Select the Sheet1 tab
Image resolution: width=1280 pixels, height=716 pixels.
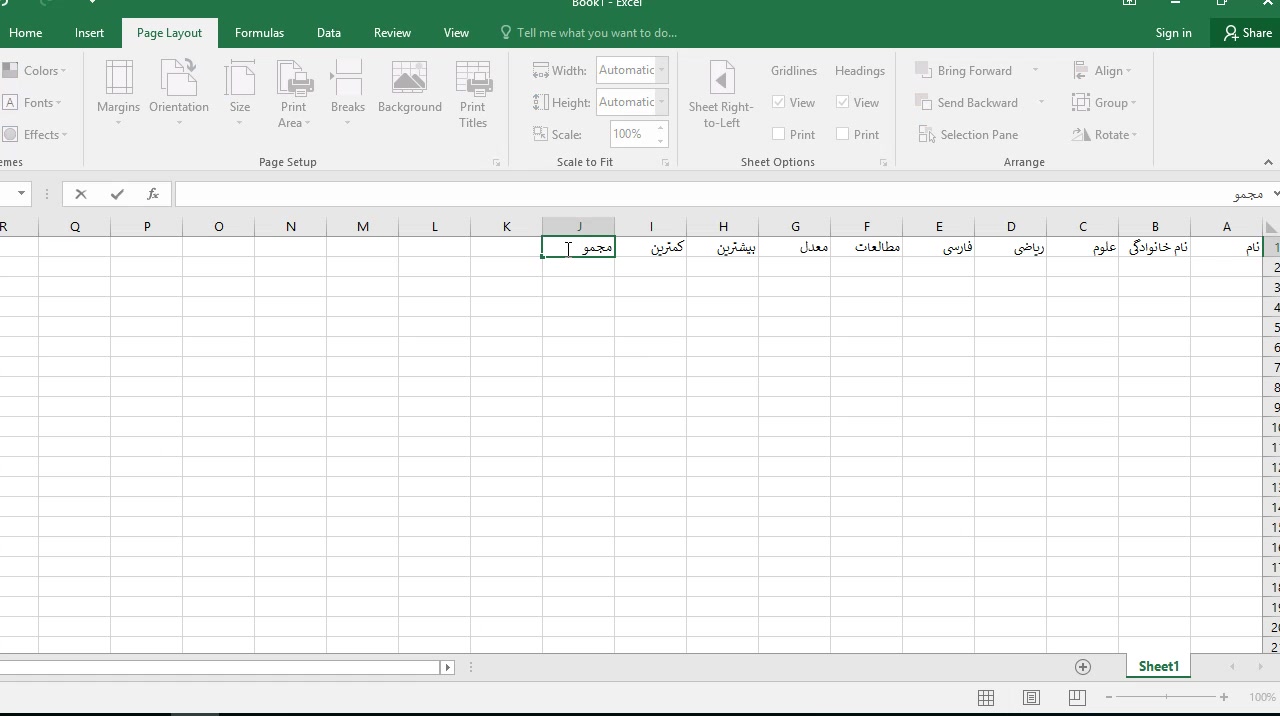pyautogui.click(x=1158, y=666)
